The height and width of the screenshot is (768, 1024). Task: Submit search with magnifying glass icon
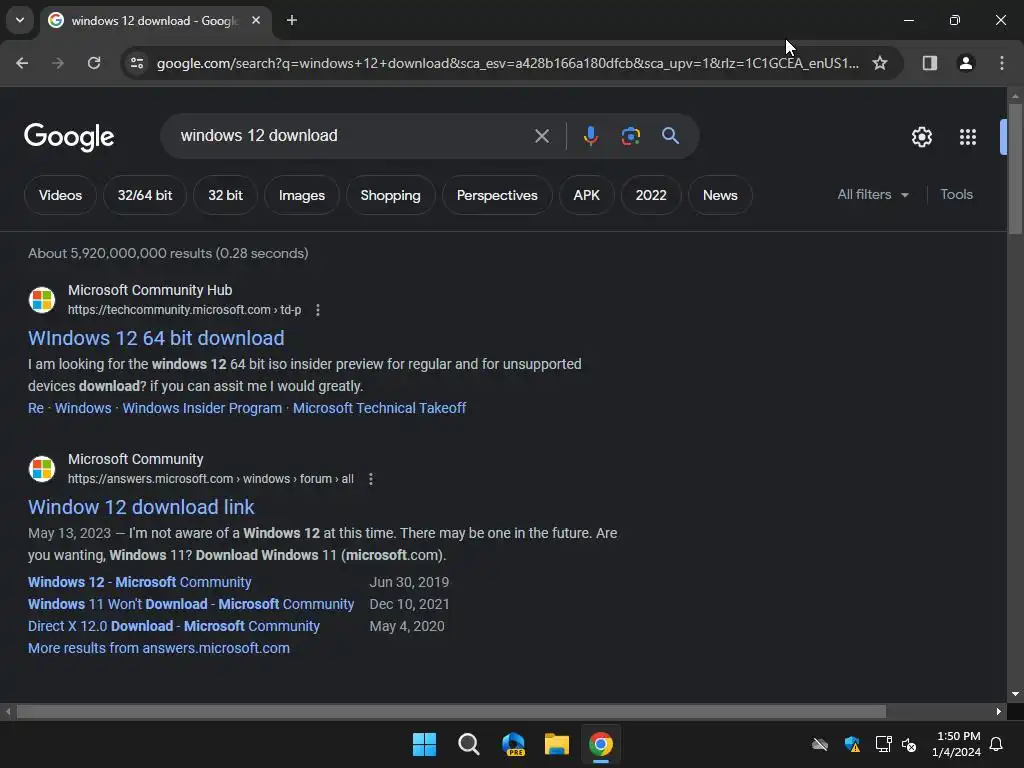[670, 136]
